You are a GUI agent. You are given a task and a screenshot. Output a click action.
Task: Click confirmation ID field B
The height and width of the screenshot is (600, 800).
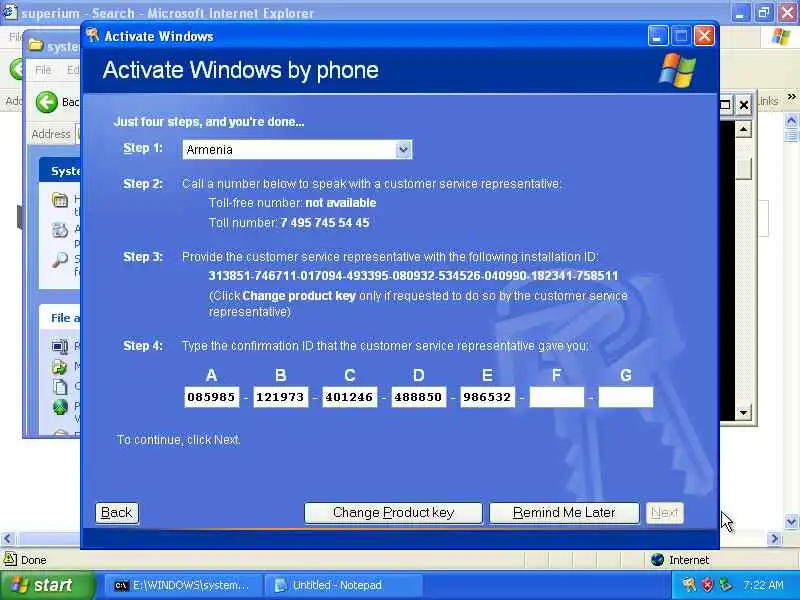281,397
